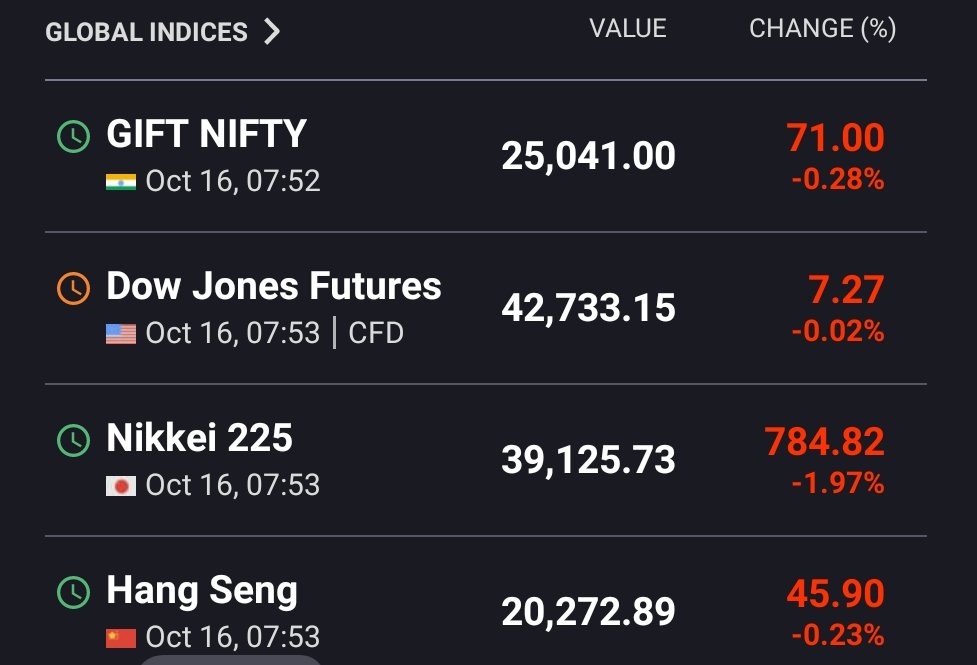The image size is (977, 665).
Task: Click the China flag under Hang Seng
Action: tap(121, 638)
